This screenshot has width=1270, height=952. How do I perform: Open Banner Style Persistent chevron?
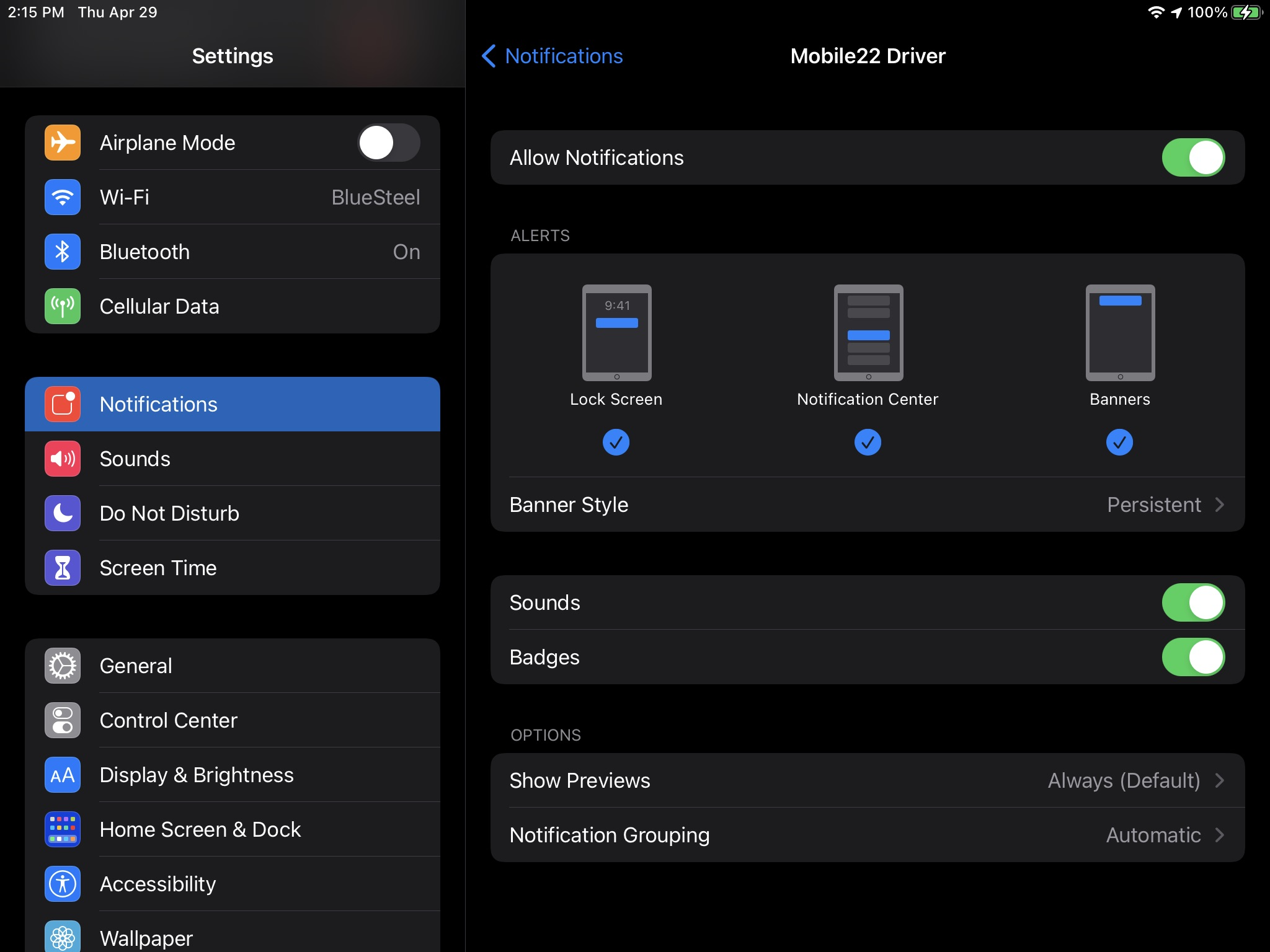[x=1219, y=505]
